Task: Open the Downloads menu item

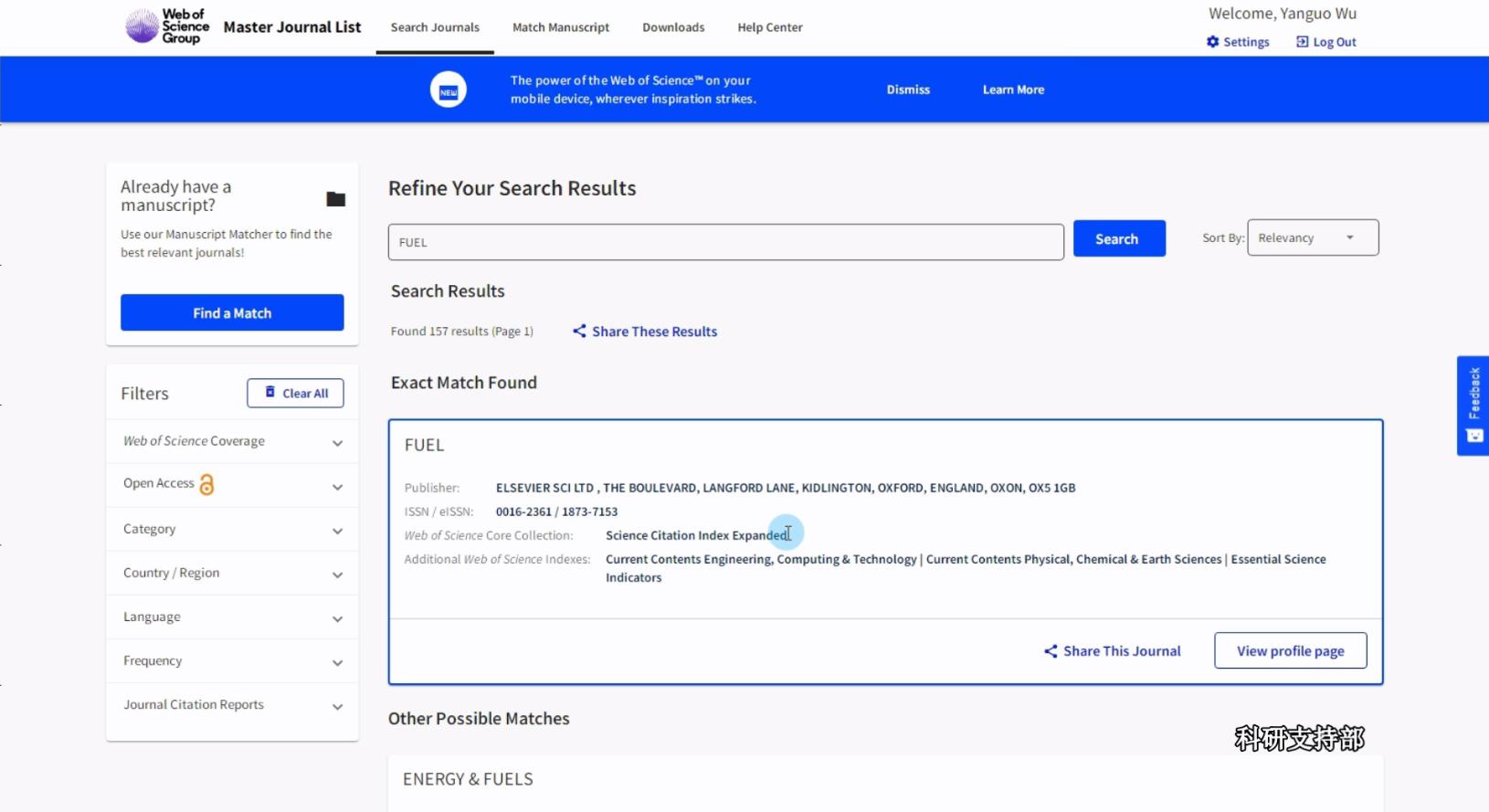Action: pos(673,27)
